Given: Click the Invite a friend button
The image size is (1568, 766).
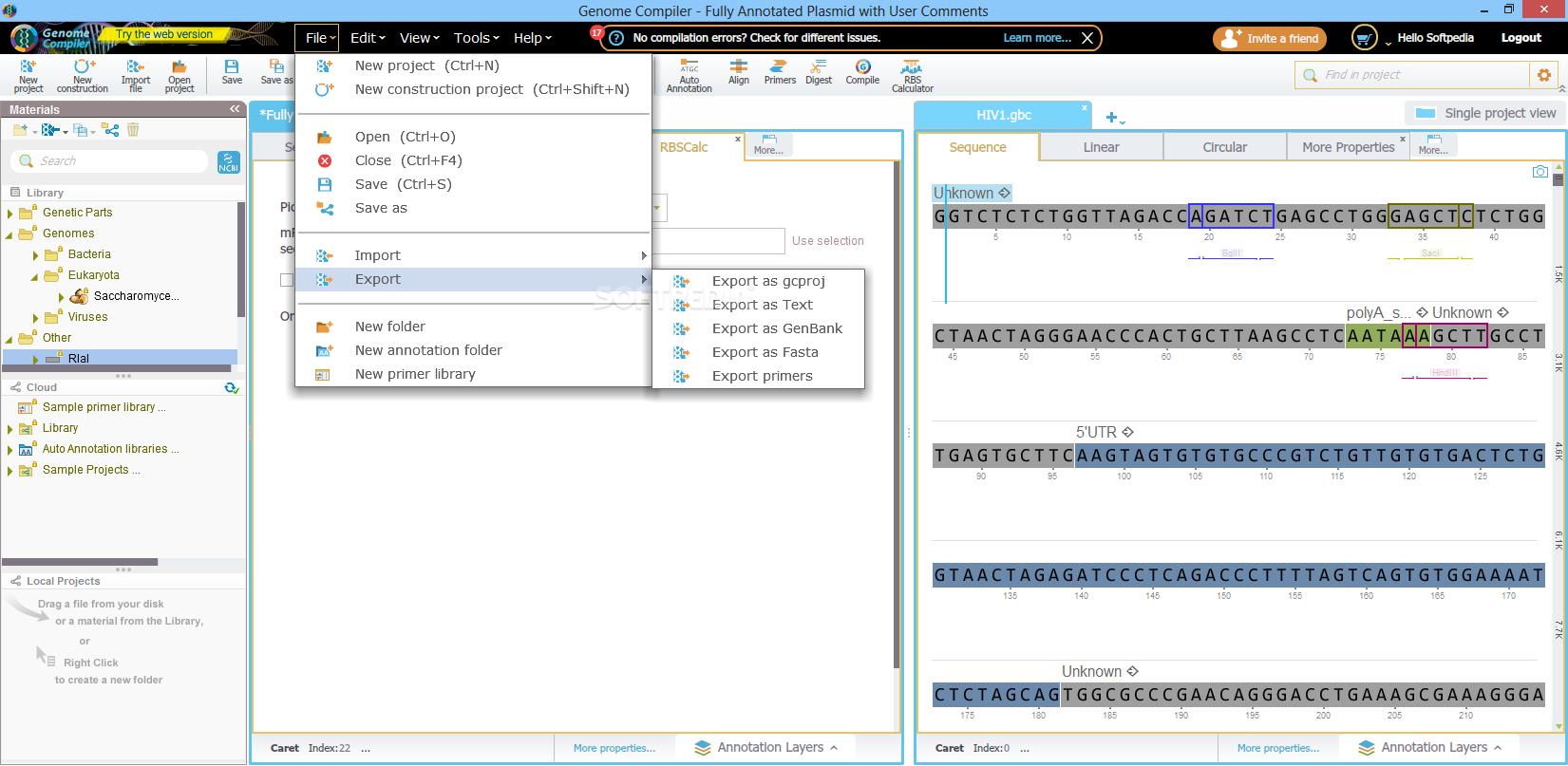Looking at the screenshot, I should coord(1270,39).
